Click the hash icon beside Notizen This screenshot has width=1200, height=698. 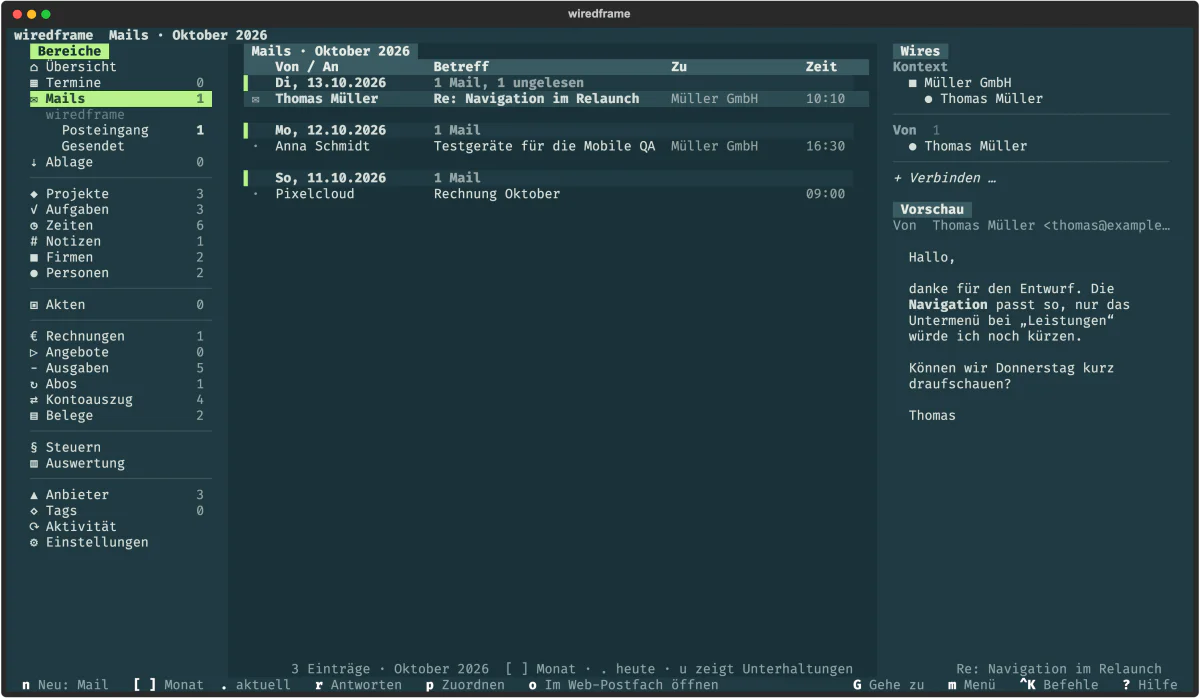34,241
